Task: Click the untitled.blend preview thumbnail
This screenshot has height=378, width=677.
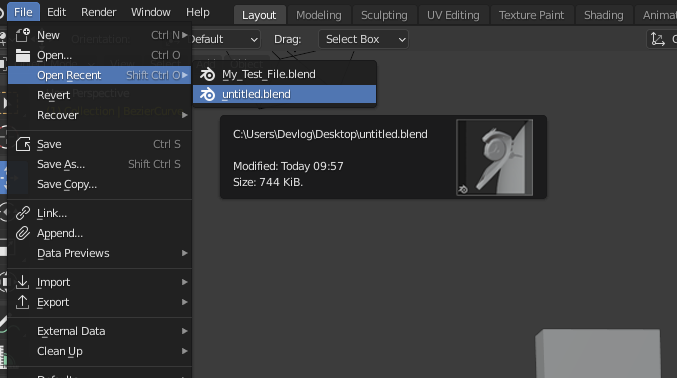Action: tap(494, 157)
